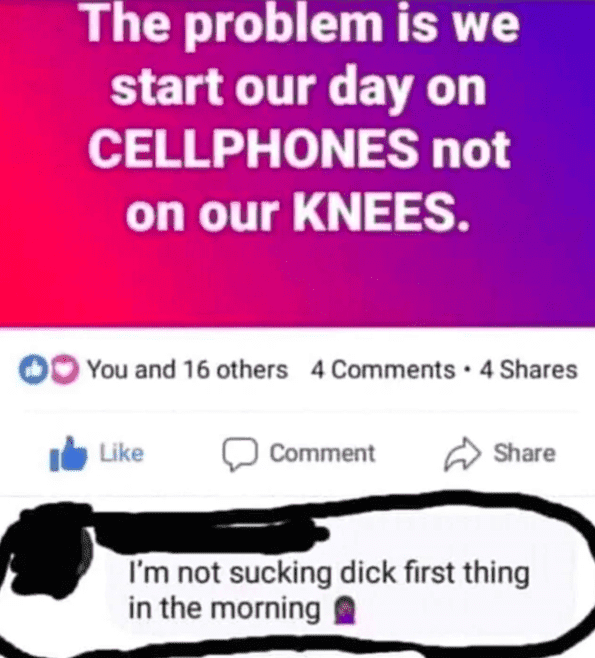Click the blue thumbs-up Like icon

click(68, 454)
